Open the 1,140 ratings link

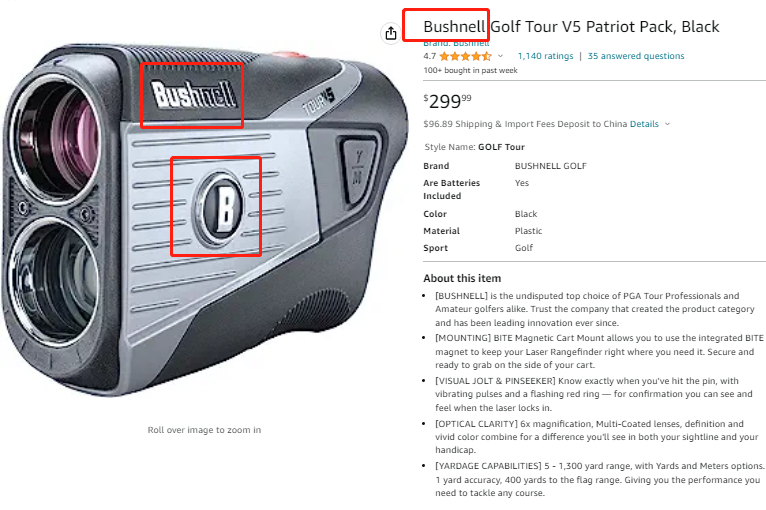click(545, 56)
